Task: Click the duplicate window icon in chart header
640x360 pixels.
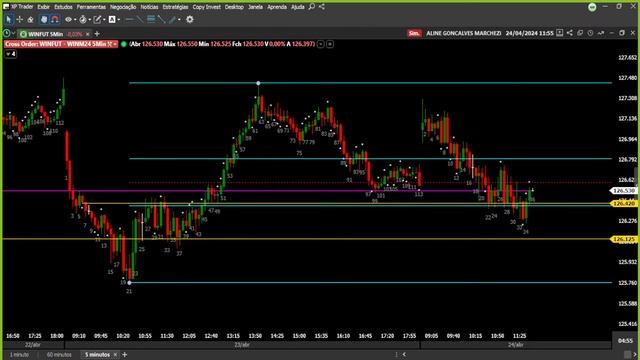Action: click(x=580, y=33)
